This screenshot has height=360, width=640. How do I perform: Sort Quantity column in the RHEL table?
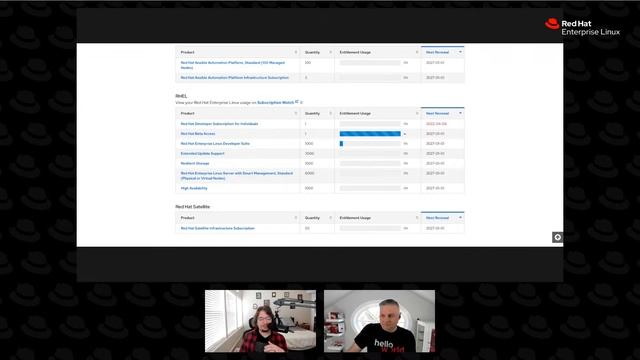(x=331, y=113)
